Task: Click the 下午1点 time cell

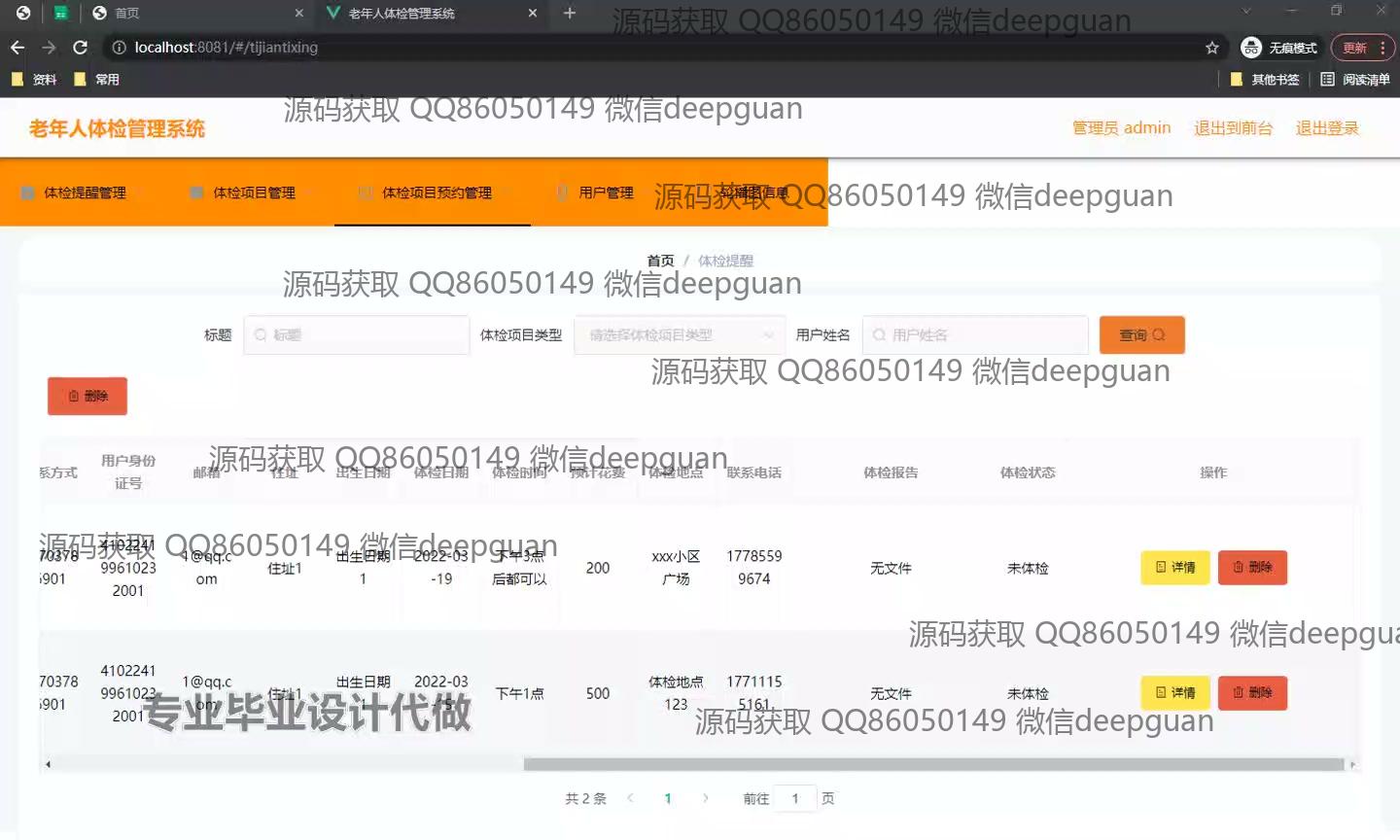Action: coord(519,693)
